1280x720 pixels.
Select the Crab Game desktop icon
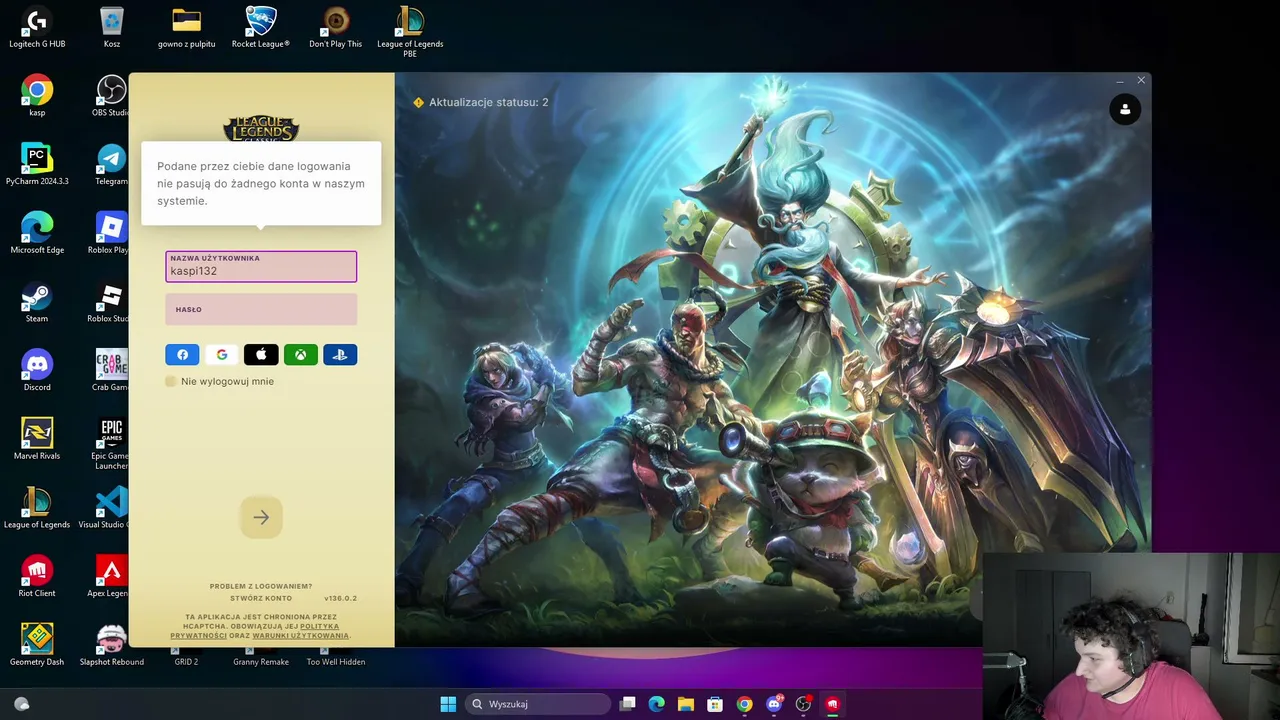[110, 371]
